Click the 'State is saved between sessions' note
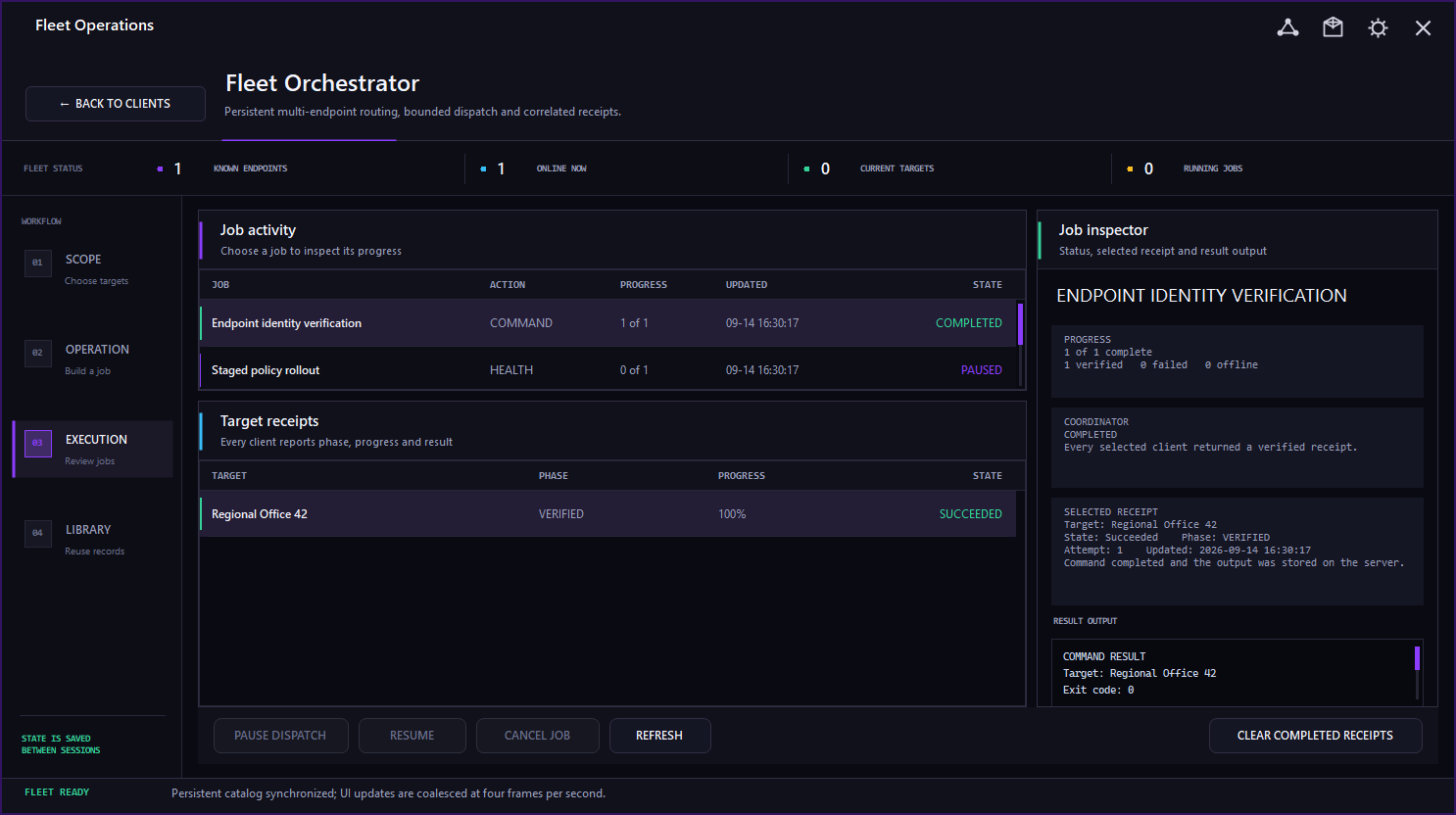Viewport: 1456px width, 815px height. 61,744
